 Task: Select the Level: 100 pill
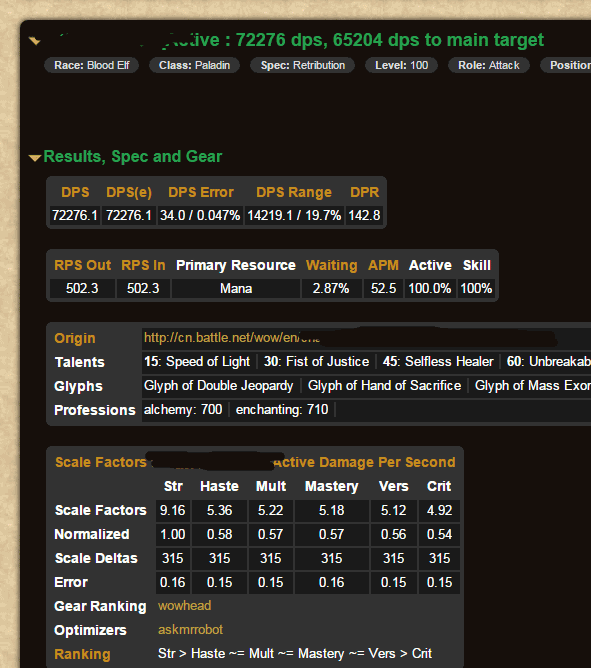click(401, 65)
